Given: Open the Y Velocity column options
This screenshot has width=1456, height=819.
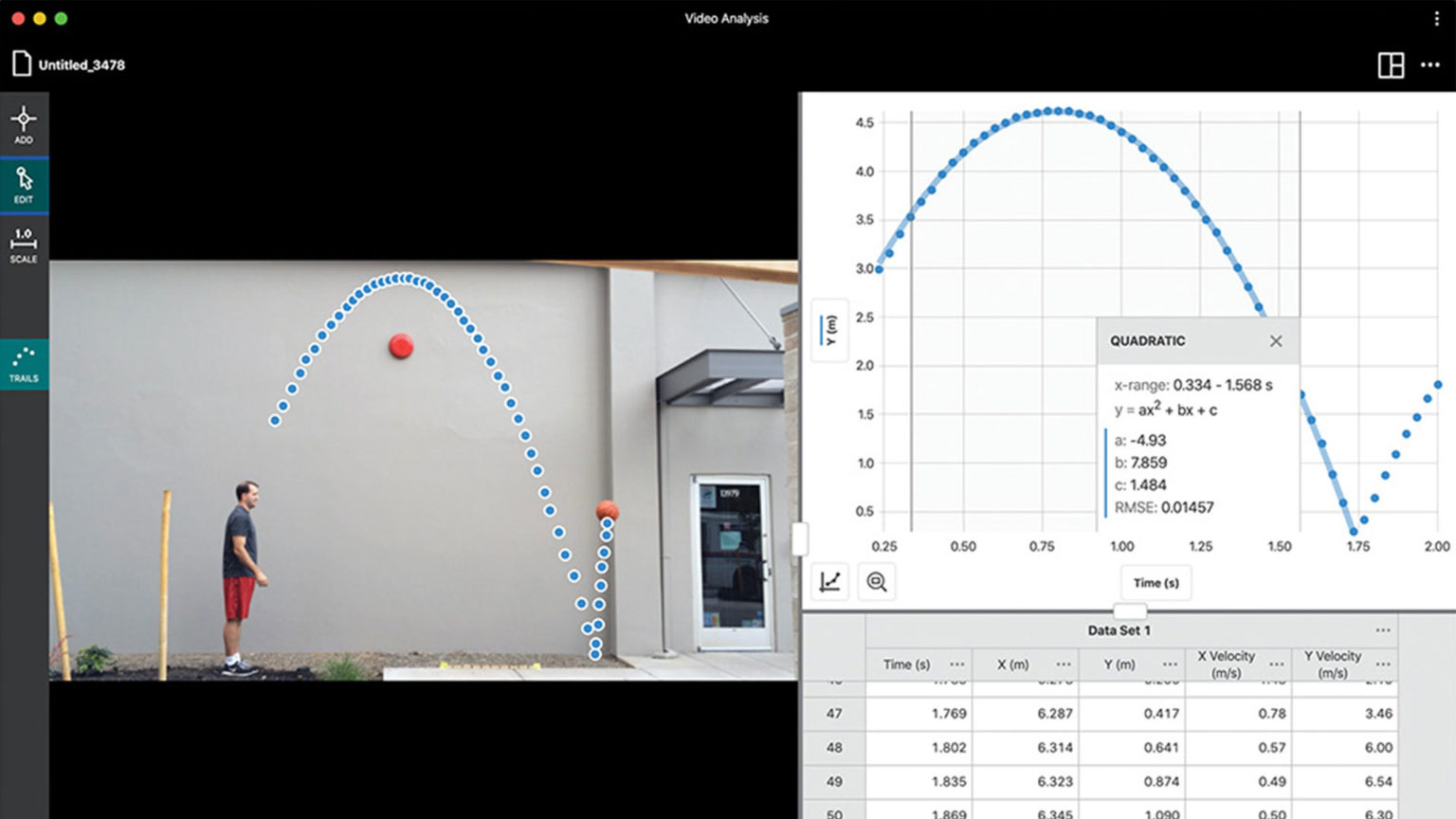Looking at the screenshot, I should coord(1384,664).
